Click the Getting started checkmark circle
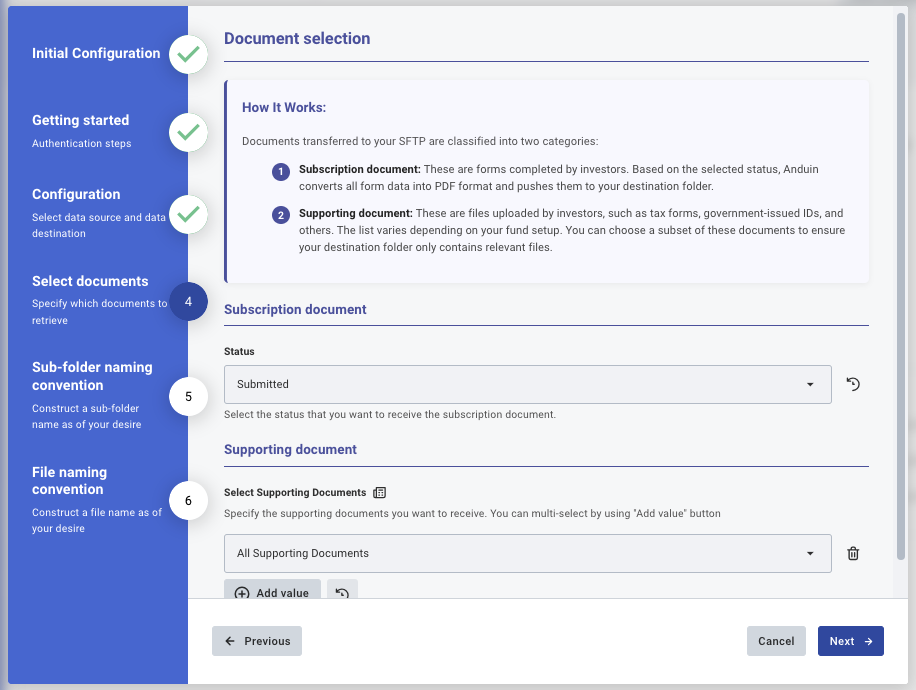The width and height of the screenshot is (916, 690). [188, 133]
